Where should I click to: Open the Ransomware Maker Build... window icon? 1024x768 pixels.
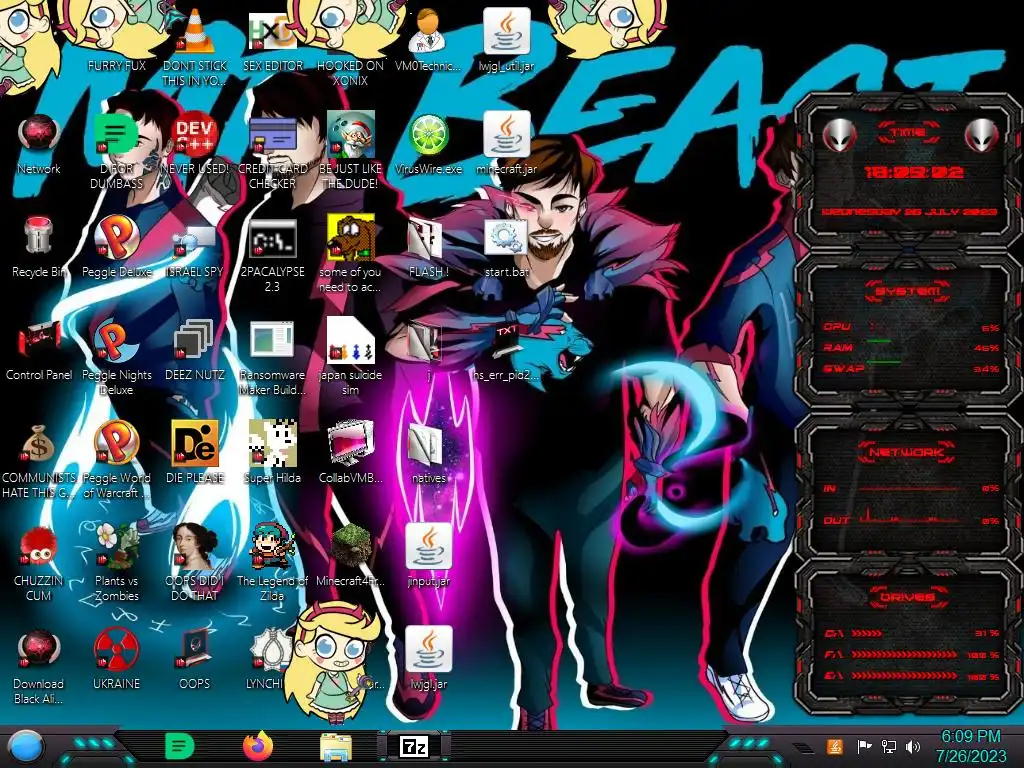pyautogui.click(x=273, y=341)
